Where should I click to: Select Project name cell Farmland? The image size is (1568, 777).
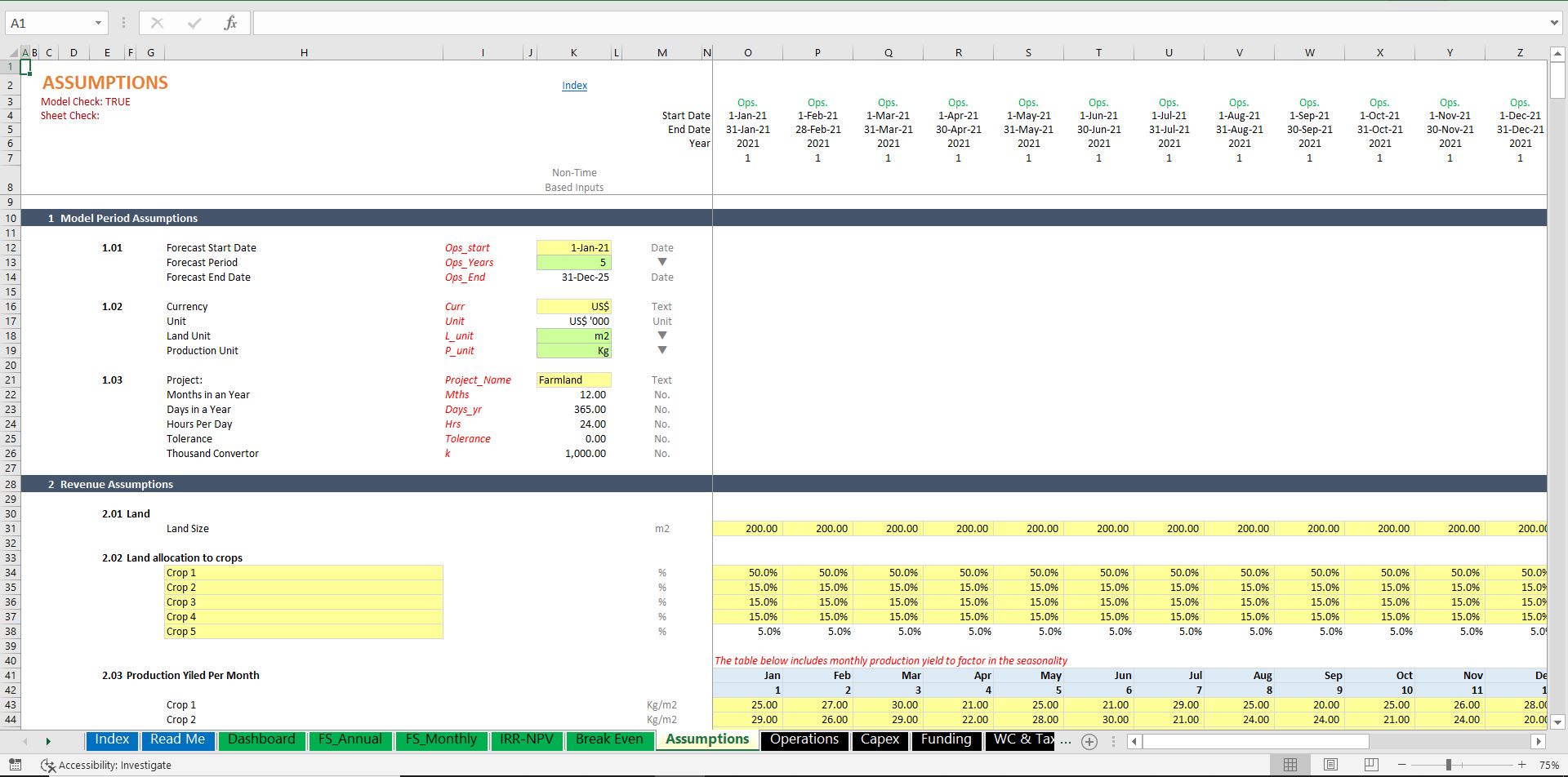coord(574,380)
